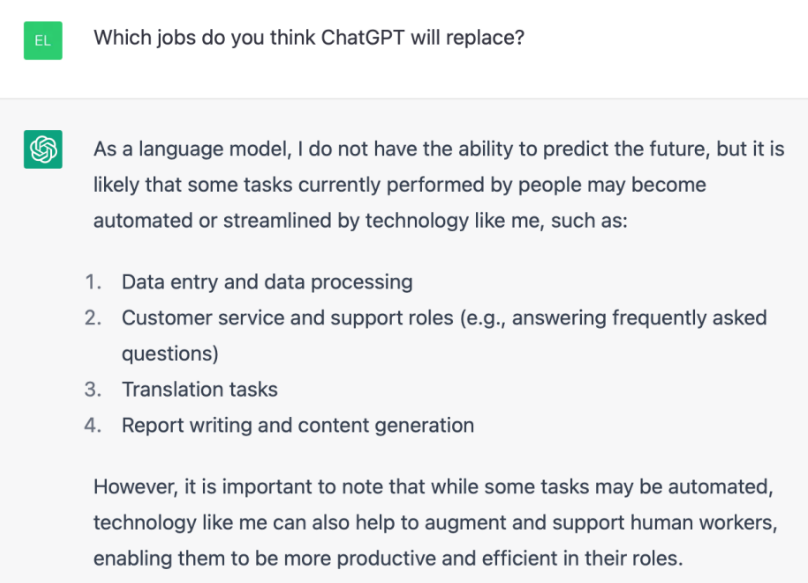Click the ChatGPT logo icon
Screen dimensions: 808x583
coord(43,150)
